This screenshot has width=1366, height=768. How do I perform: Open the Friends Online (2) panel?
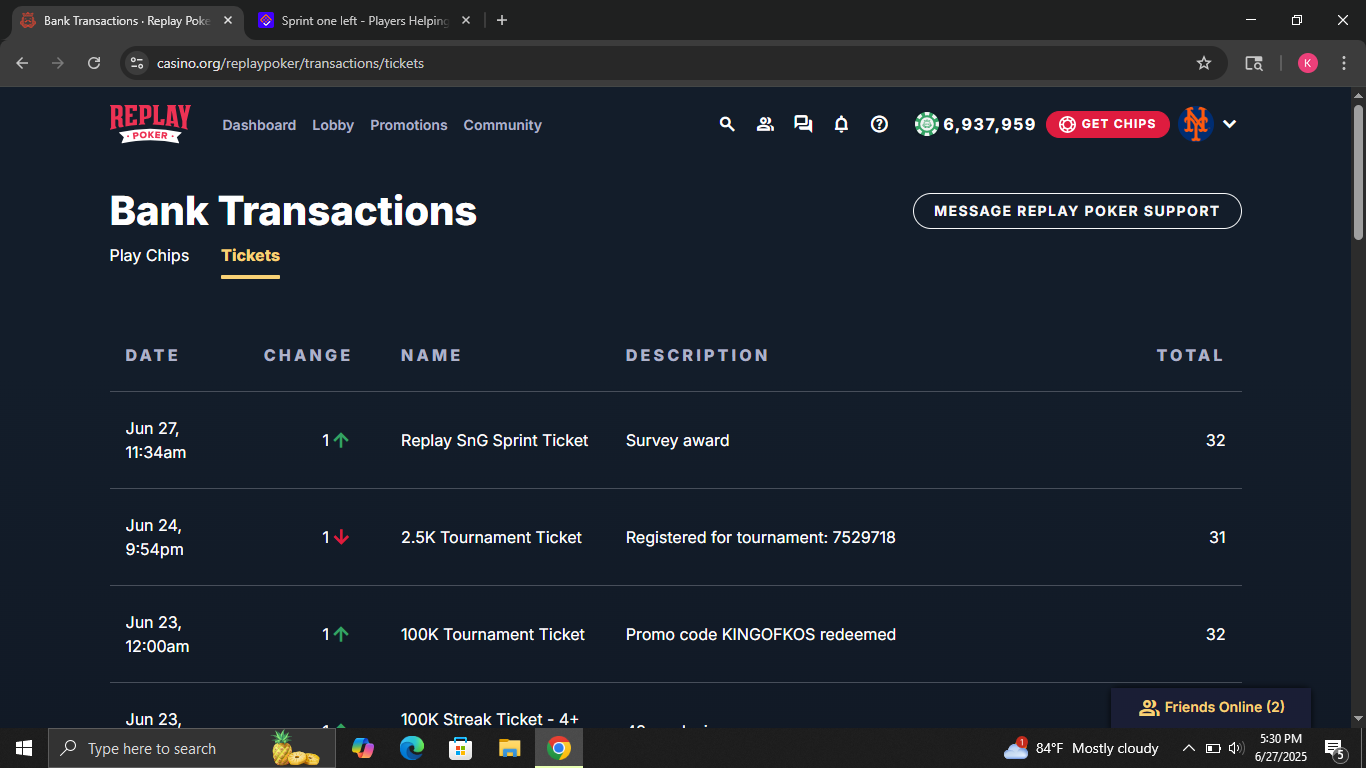pos(1211,707)
